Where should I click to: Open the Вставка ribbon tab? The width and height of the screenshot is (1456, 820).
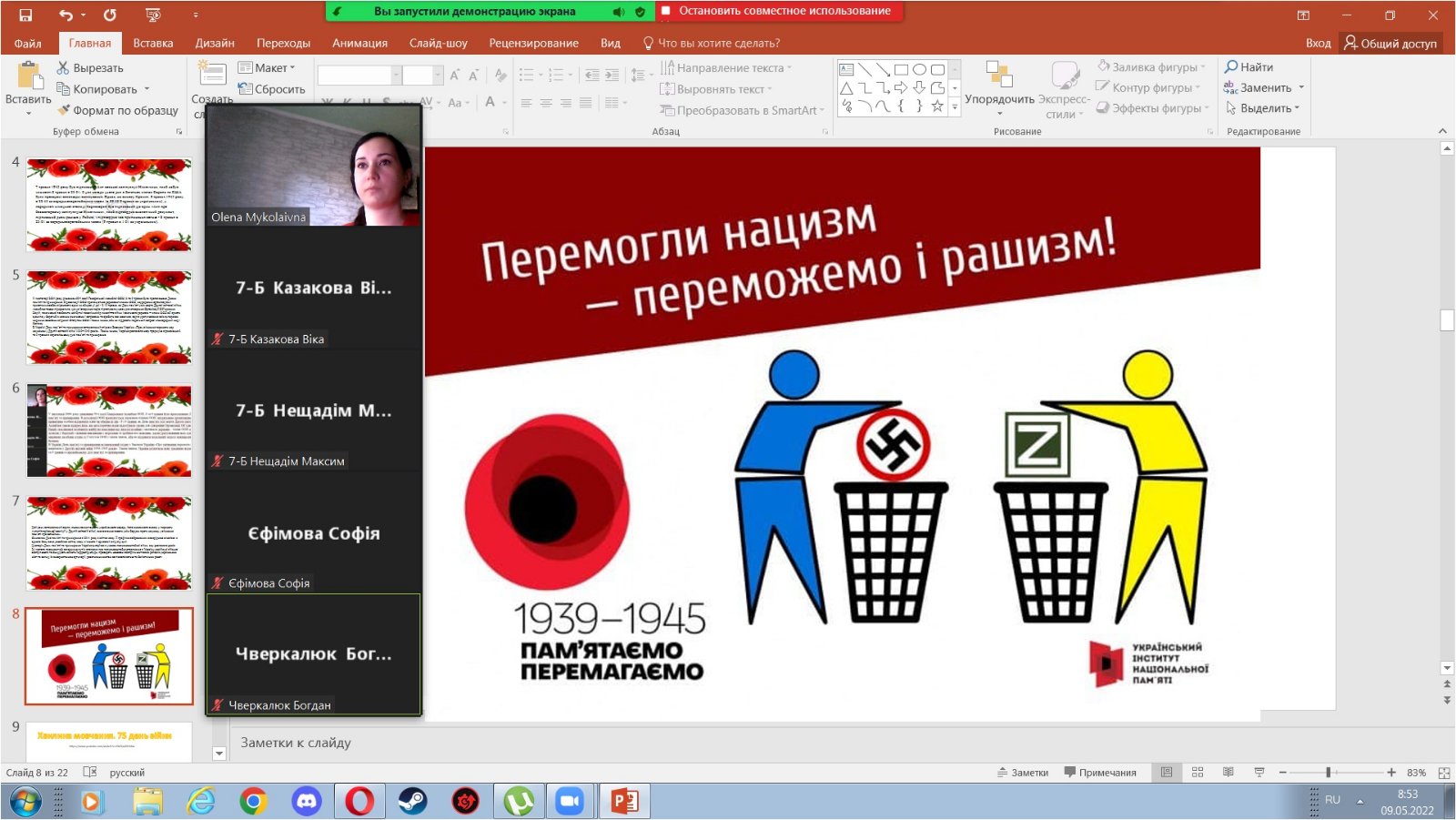[x=153, y=43]
